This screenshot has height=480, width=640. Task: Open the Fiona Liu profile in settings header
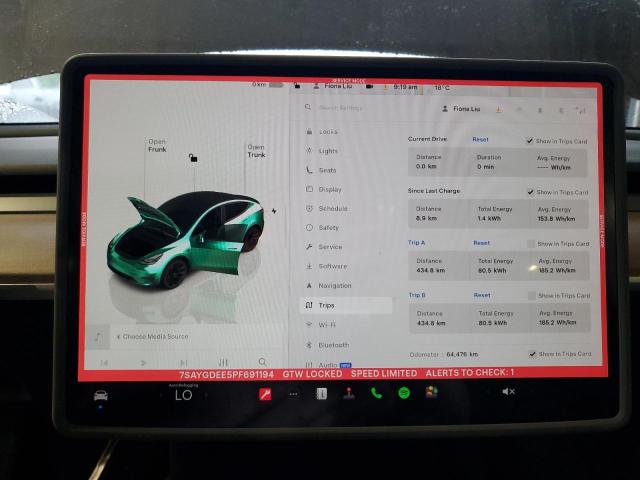pos(461,109)
